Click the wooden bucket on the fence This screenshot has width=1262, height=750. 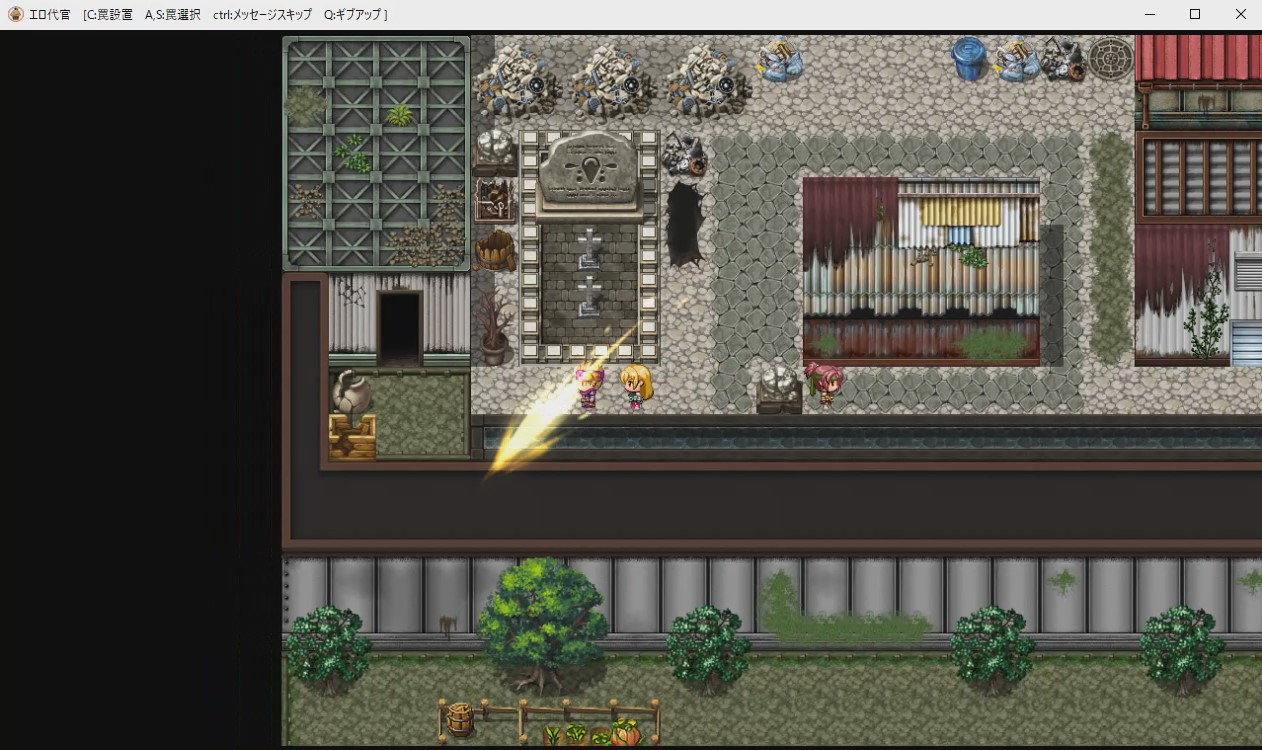(x=460, y=718)
